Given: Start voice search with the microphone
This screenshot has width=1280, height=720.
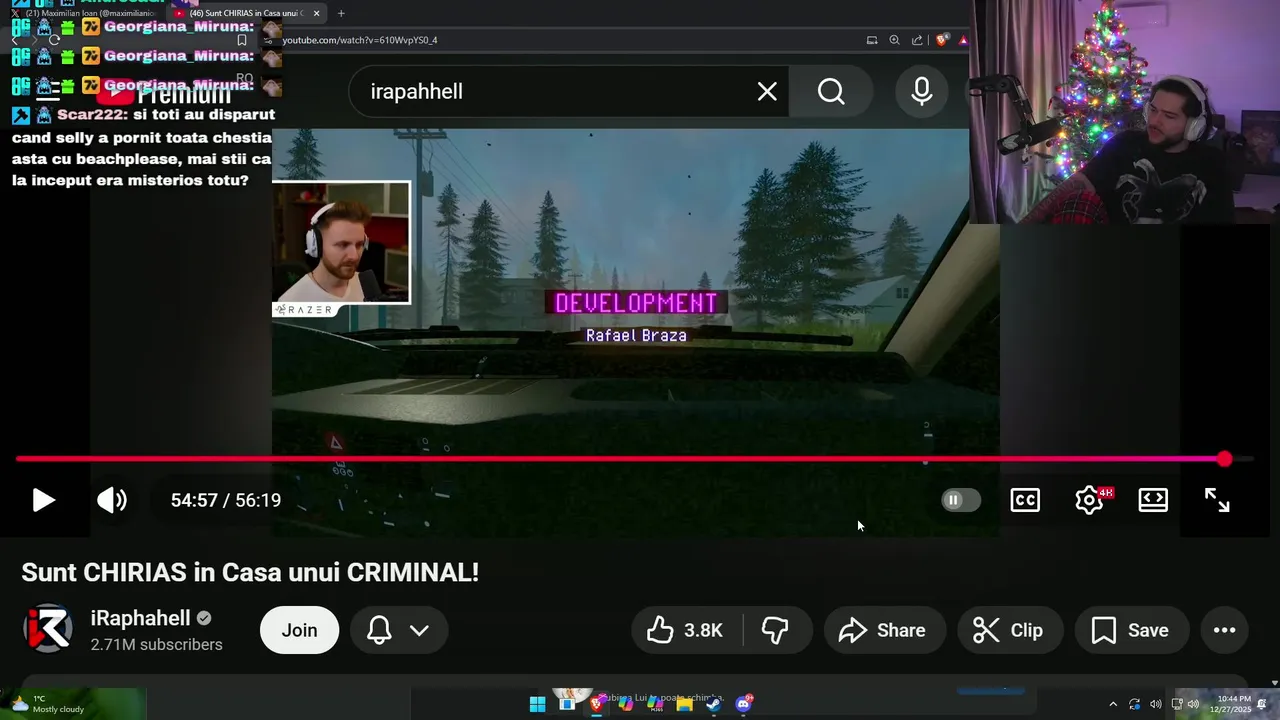Looking at the screenshot, I should (x=922, y=92).
